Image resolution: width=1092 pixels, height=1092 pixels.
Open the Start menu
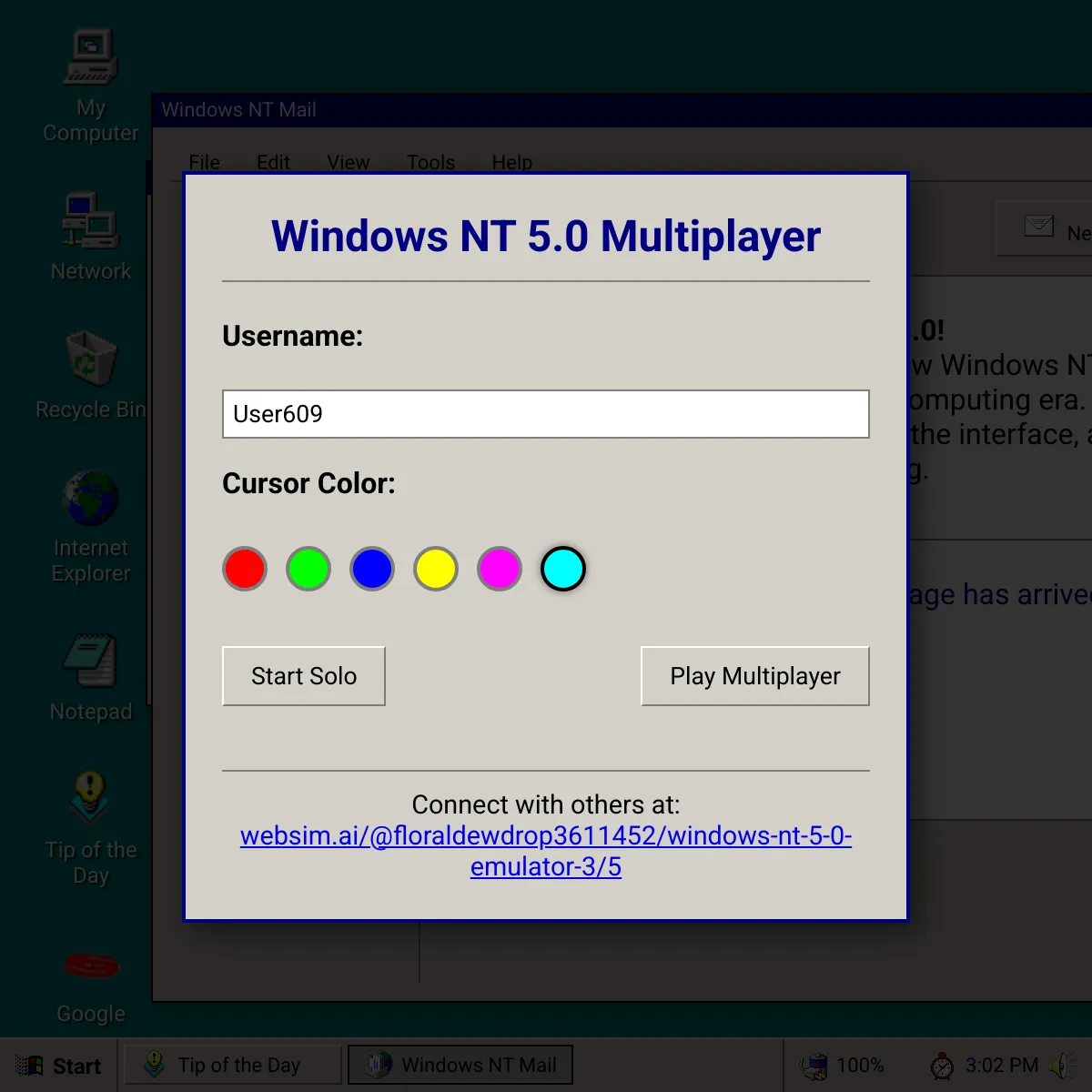(59, 1066)
